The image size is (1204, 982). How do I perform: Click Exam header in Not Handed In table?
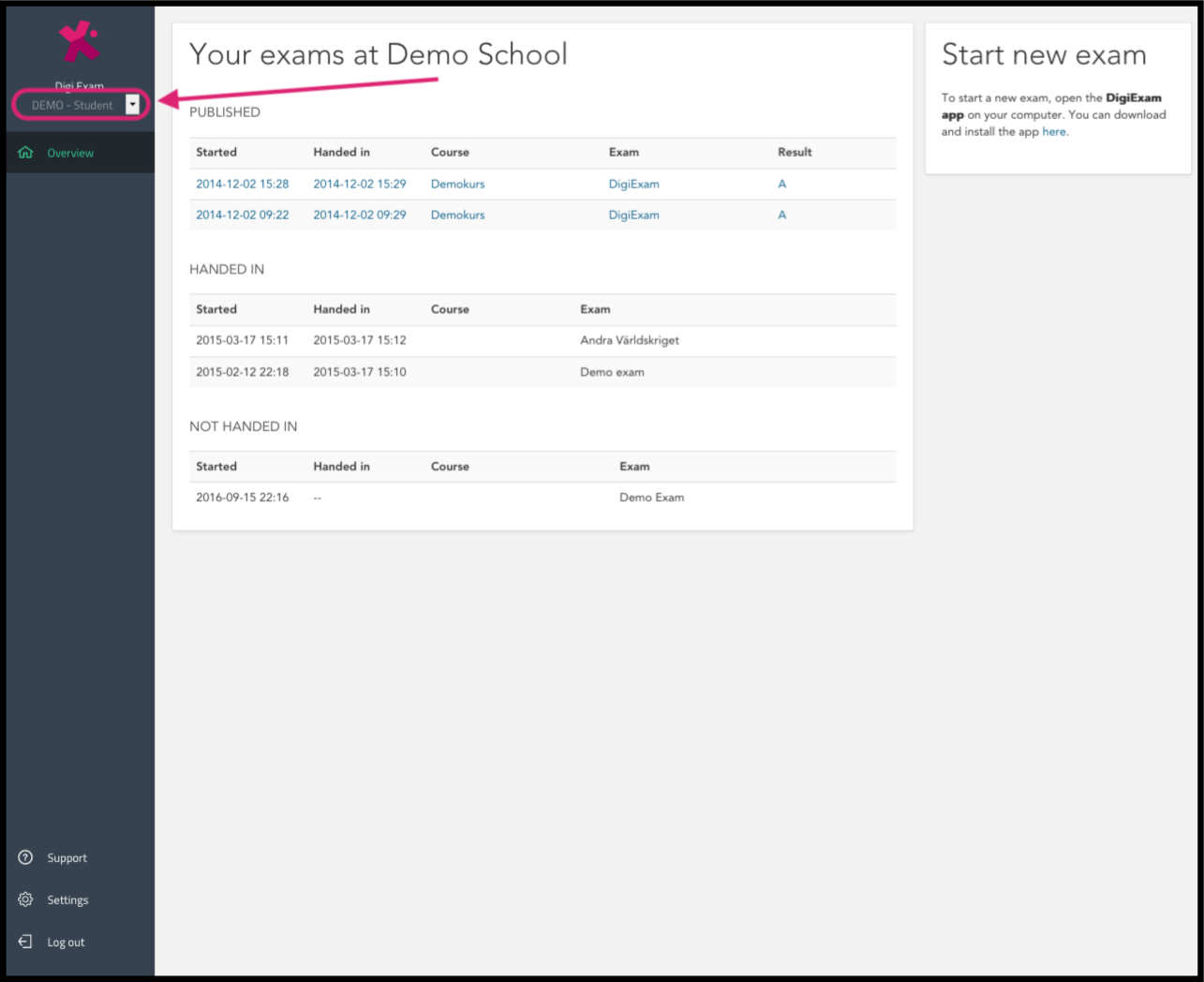coord(634,467)
